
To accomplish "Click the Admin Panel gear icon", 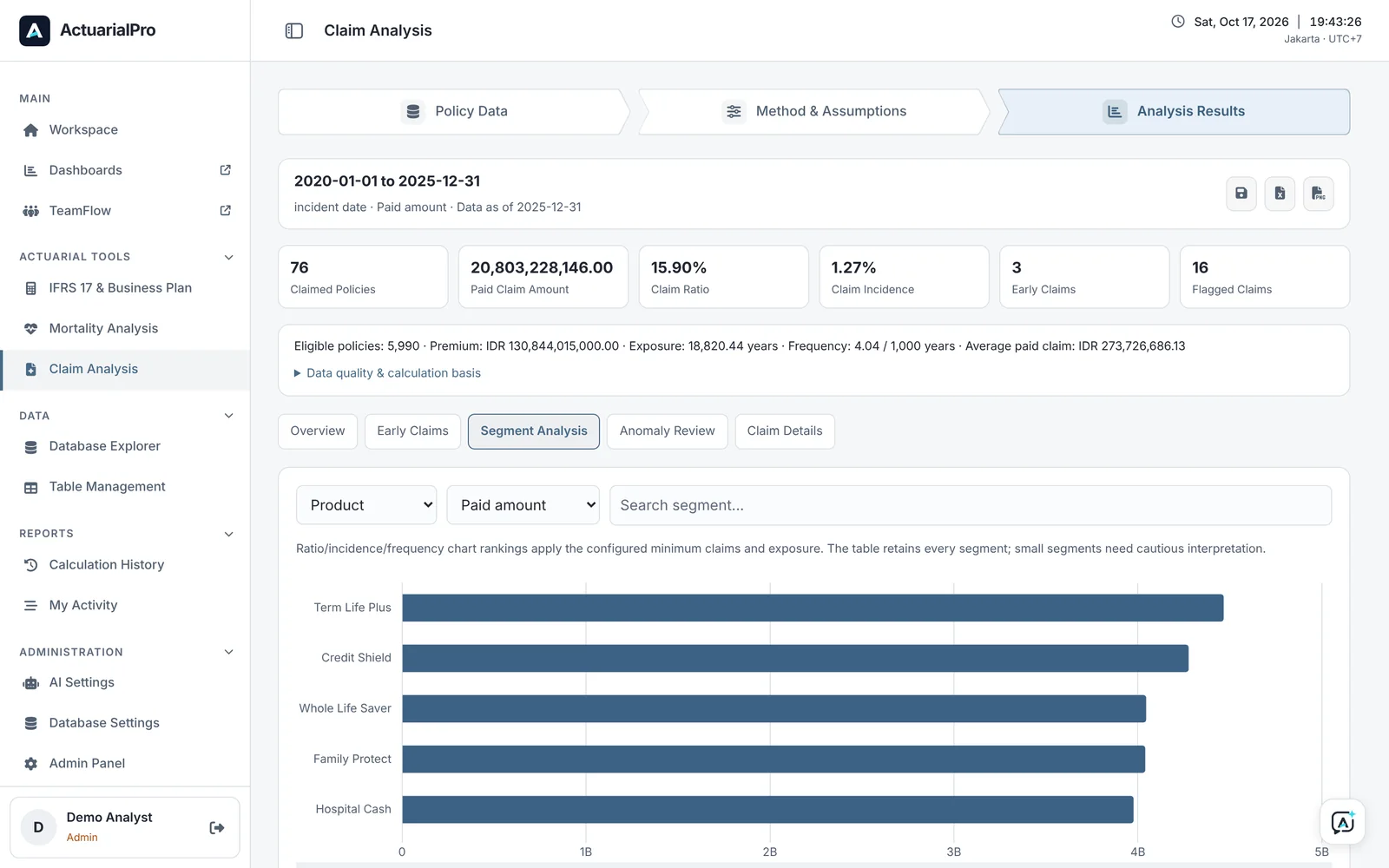I will click(x=31, y=764).
